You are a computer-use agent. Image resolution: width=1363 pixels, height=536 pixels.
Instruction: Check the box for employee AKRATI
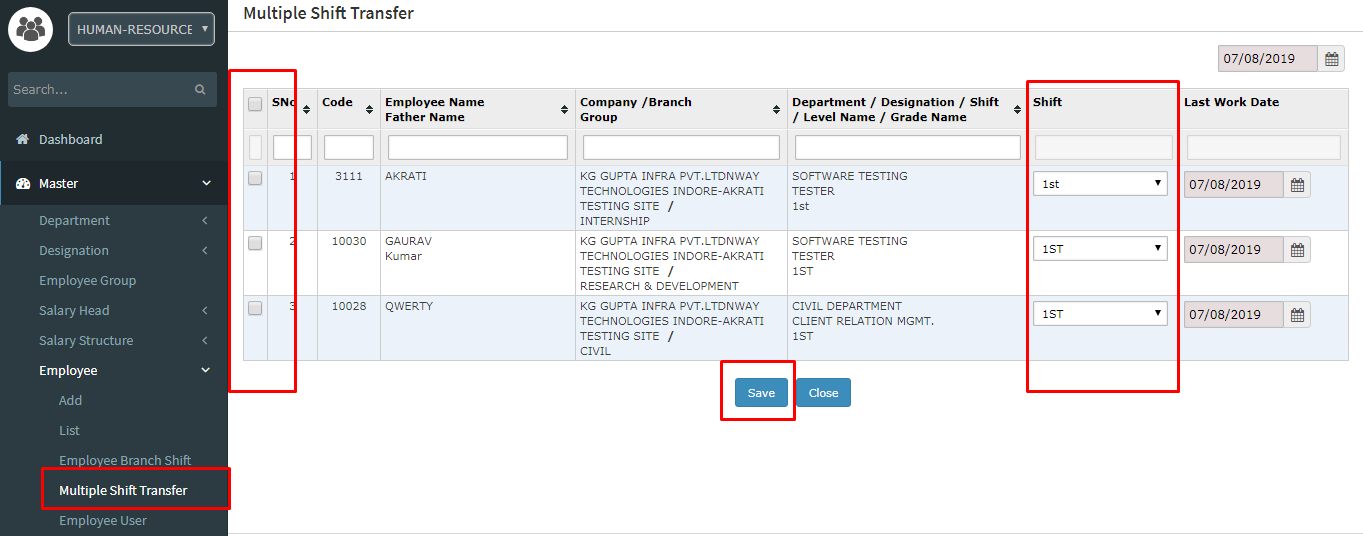coord(255,178)
